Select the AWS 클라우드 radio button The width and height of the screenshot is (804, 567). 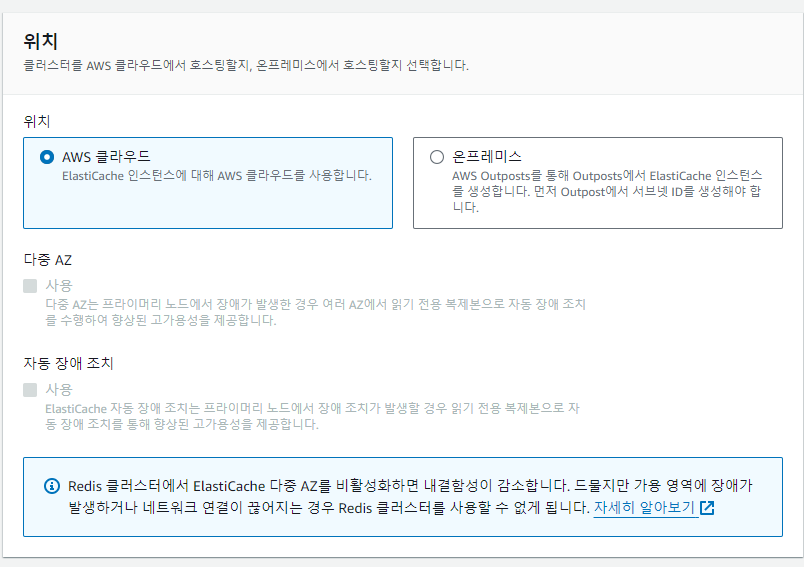tap(47, 157)
